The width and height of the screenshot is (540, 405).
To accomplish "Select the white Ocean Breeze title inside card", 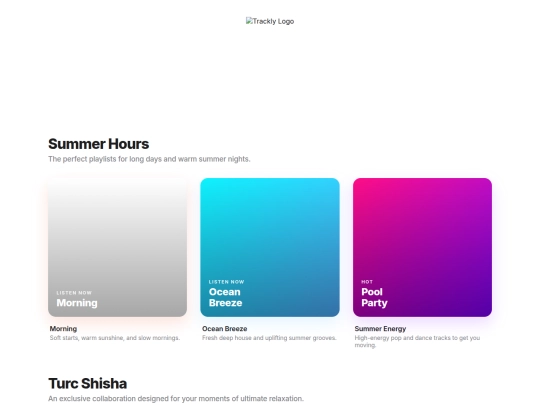I will 225,297.
